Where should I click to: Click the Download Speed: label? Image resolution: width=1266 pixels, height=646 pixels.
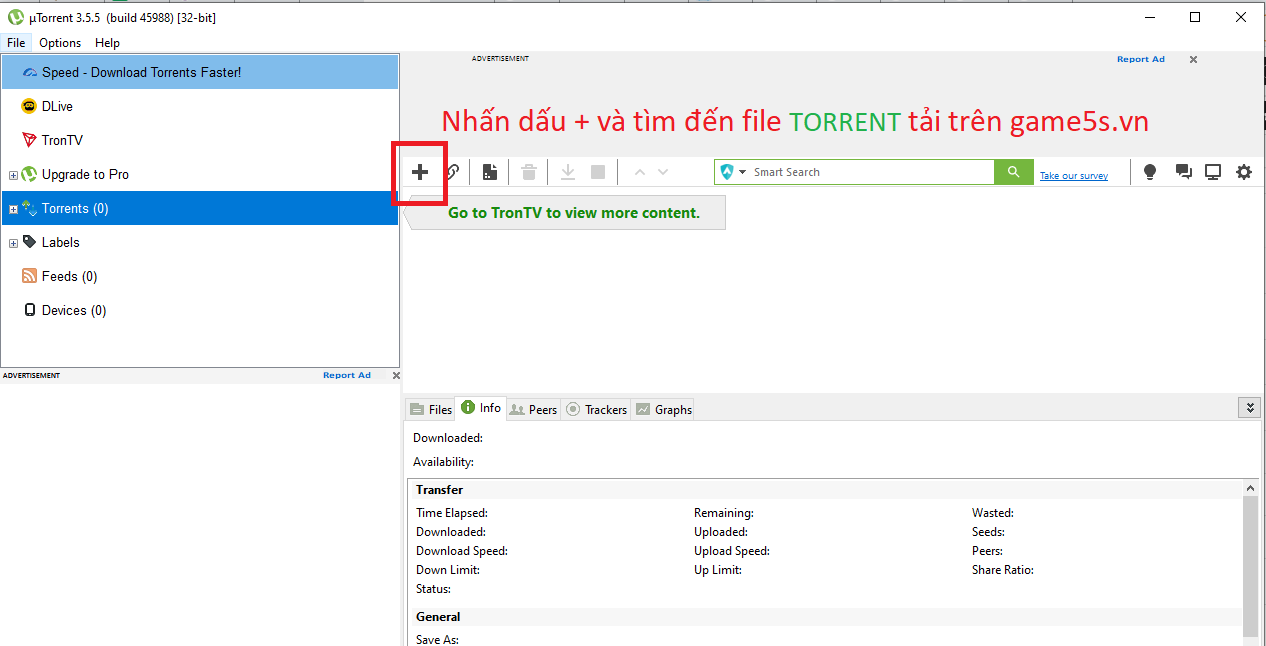point(462,551)
